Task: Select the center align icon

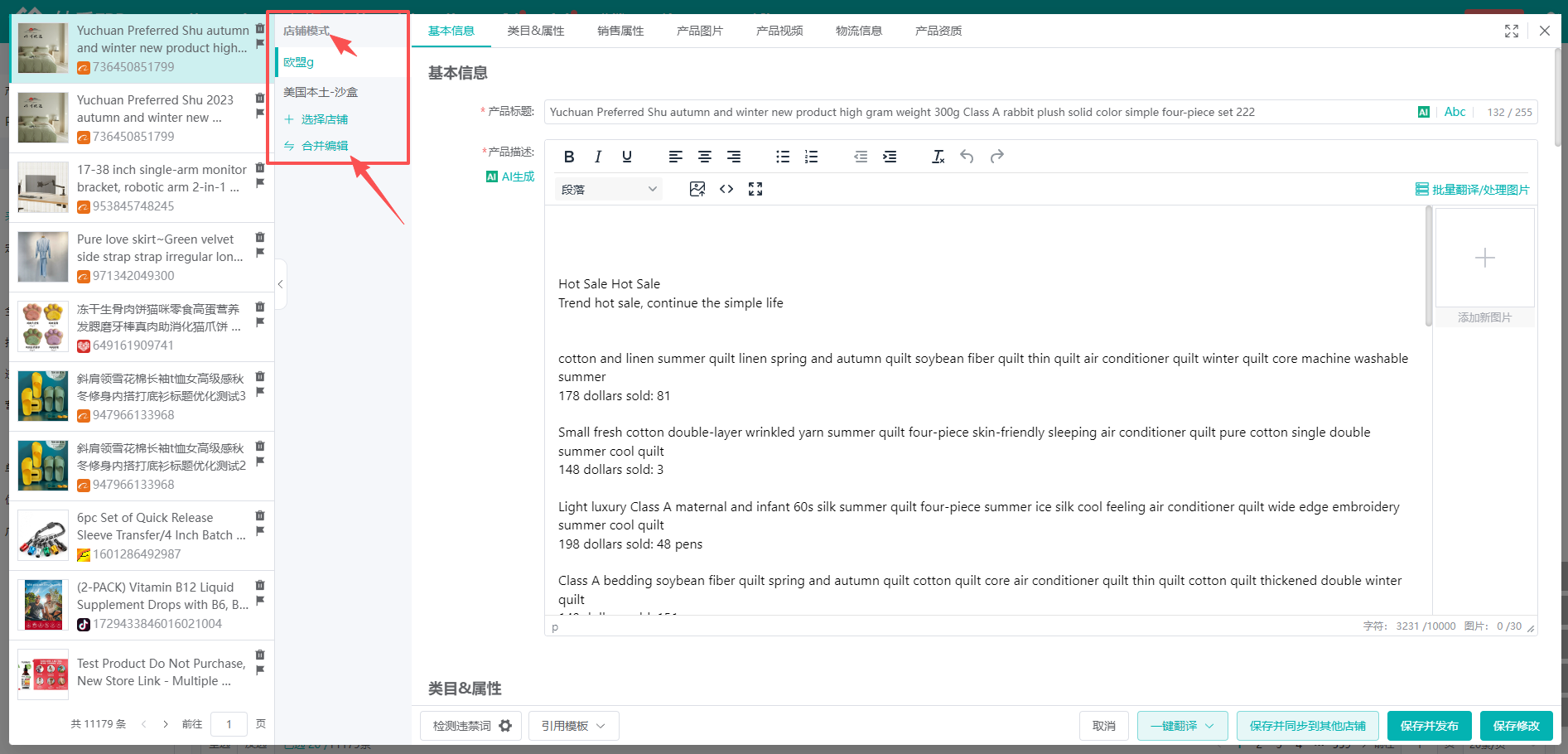Action: point(705,156)
